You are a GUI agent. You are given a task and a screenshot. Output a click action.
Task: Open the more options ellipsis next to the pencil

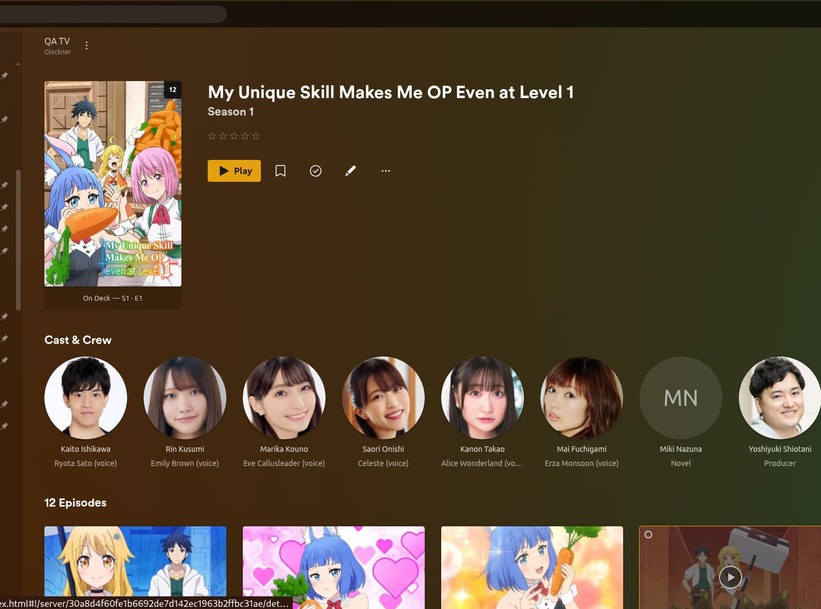[386, 171]
